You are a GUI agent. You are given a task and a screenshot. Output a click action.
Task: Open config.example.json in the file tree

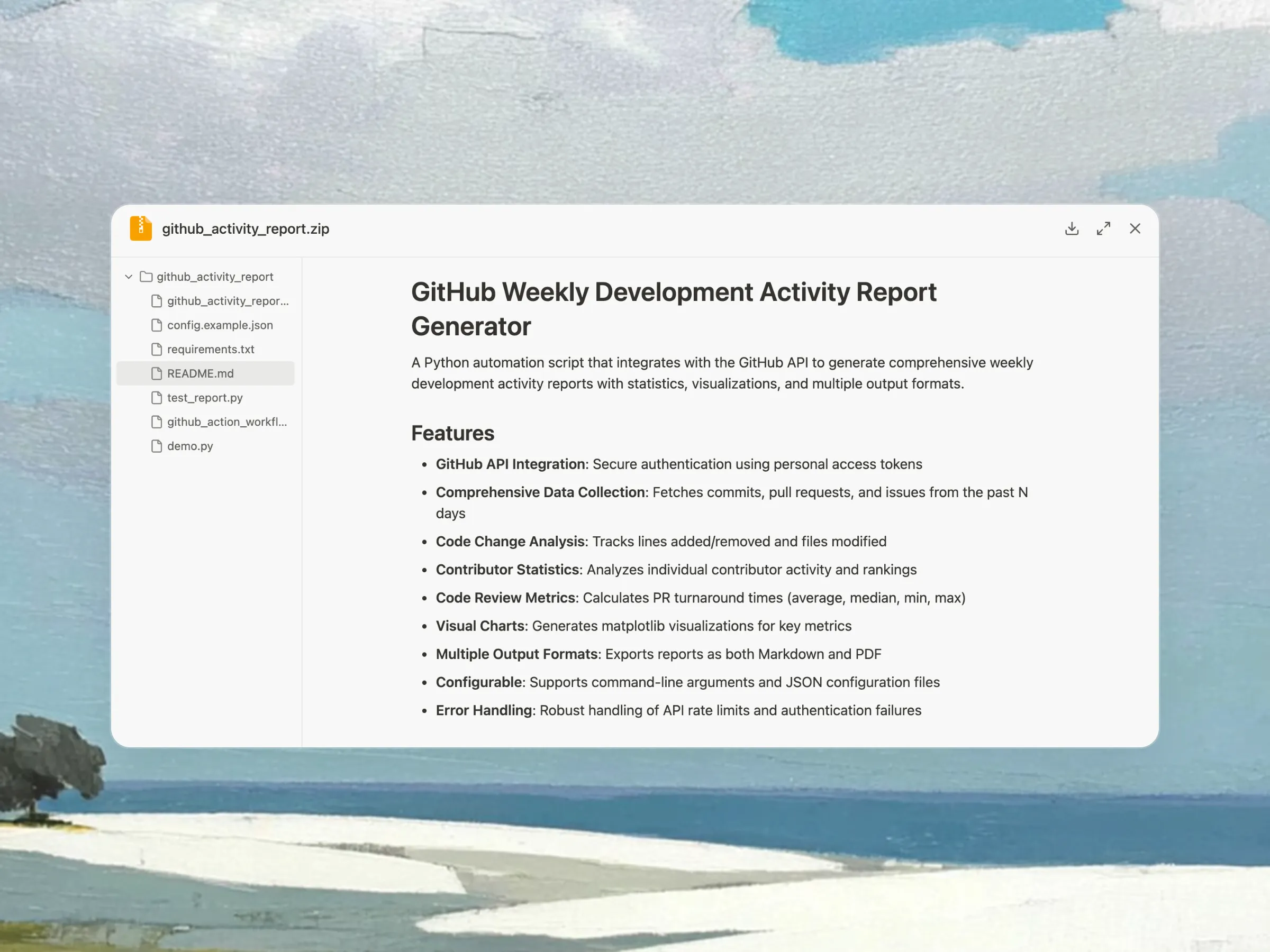(x=220, y=325)
